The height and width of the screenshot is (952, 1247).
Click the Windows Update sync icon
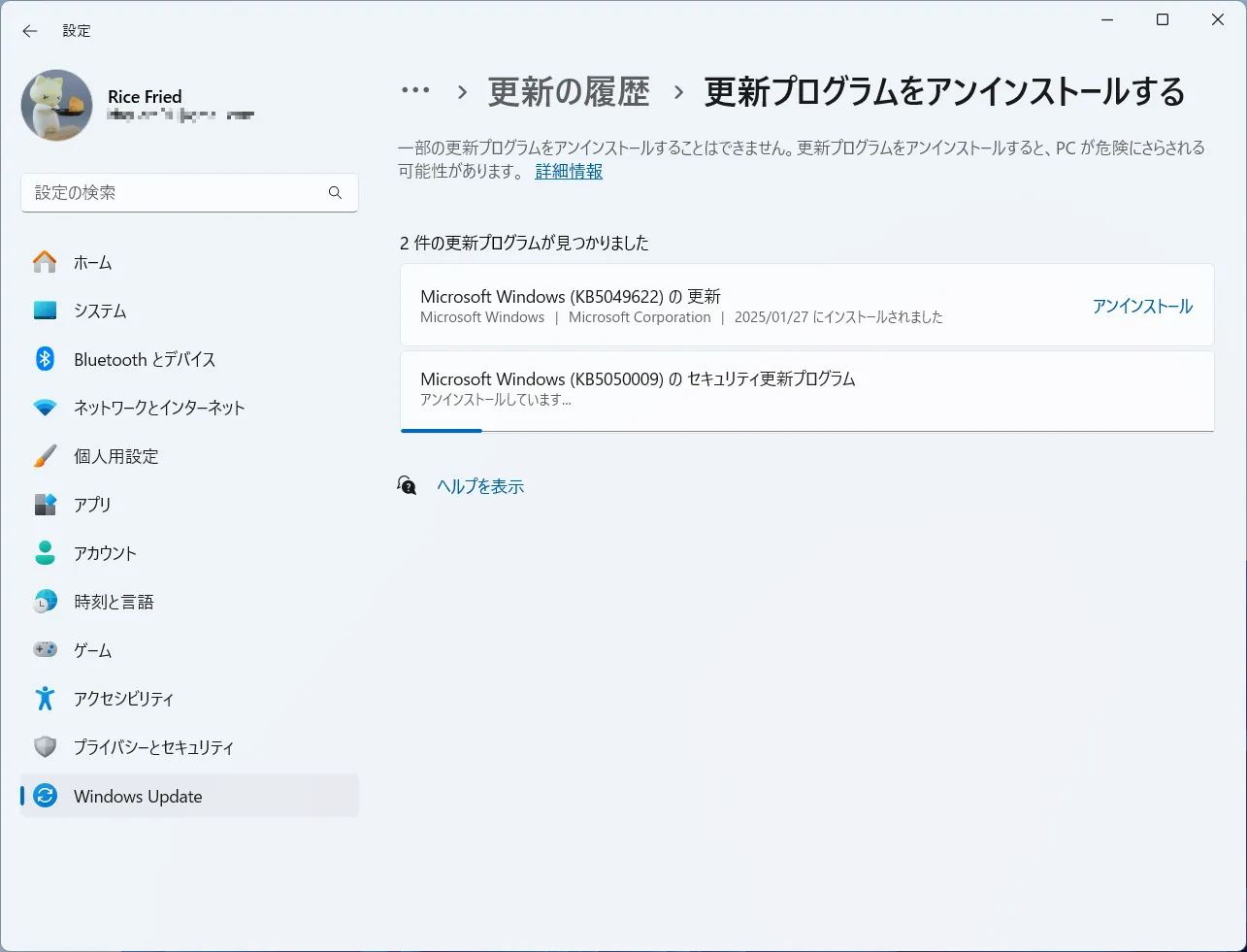tap(45, 796)
